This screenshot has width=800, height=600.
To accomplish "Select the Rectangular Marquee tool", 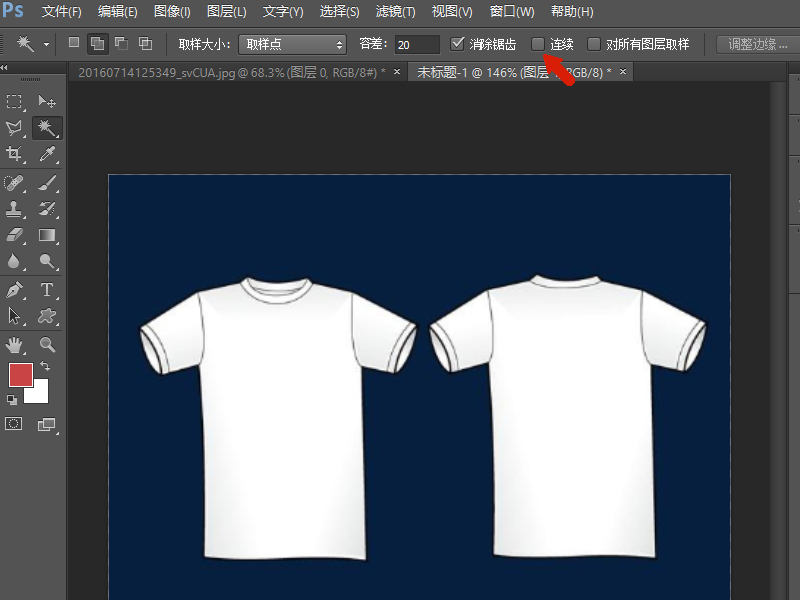I will click(15, 101).
